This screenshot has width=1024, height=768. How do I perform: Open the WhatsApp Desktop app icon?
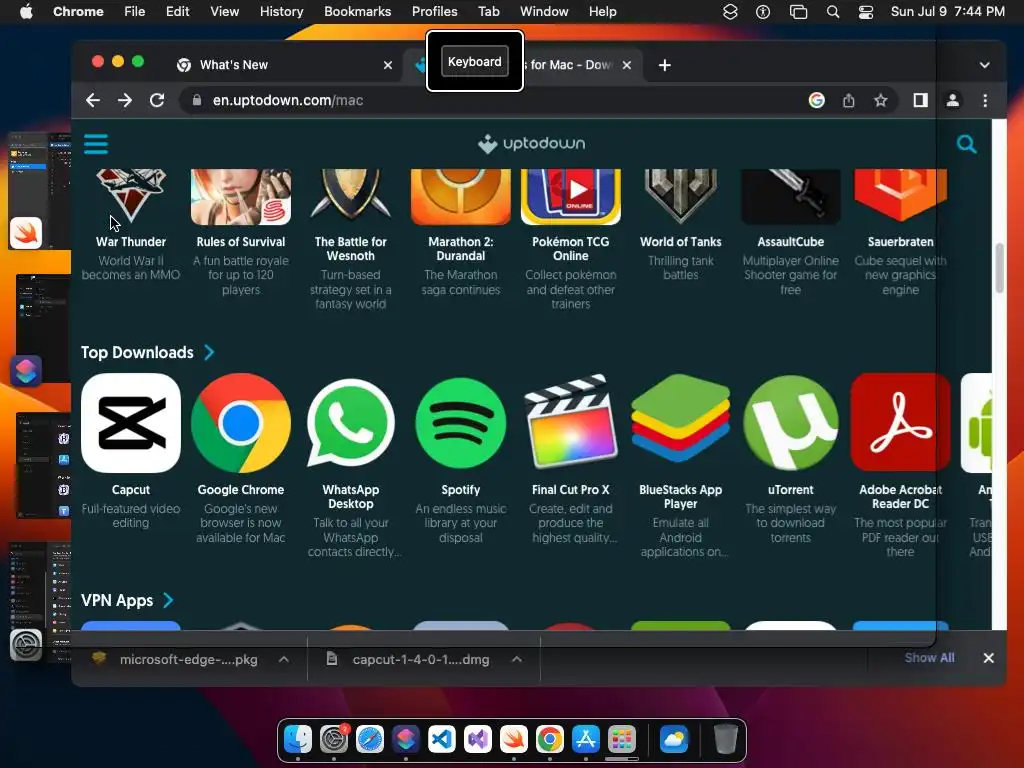(x=351, y=423)
